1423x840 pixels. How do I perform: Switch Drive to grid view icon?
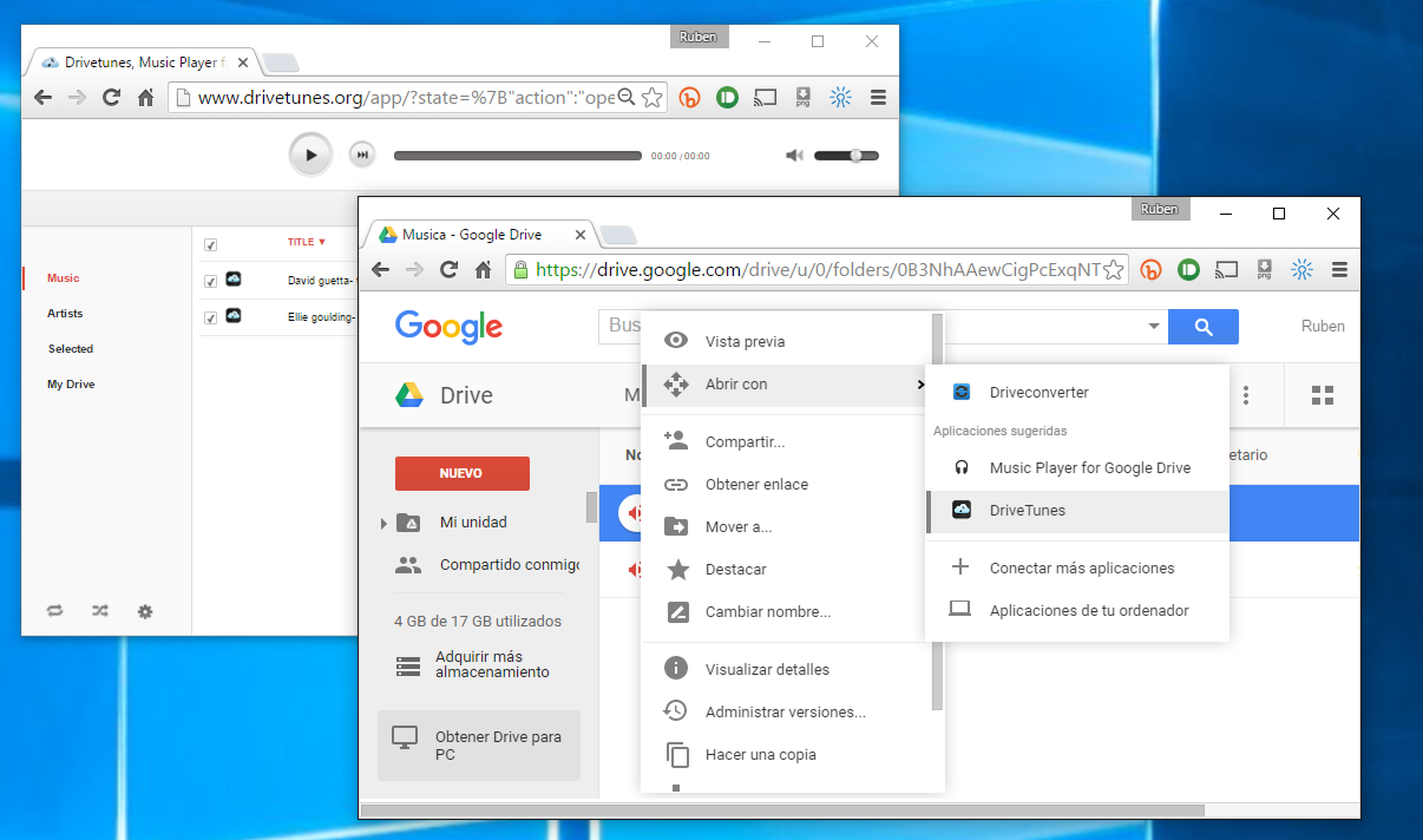click(1322, 395)
